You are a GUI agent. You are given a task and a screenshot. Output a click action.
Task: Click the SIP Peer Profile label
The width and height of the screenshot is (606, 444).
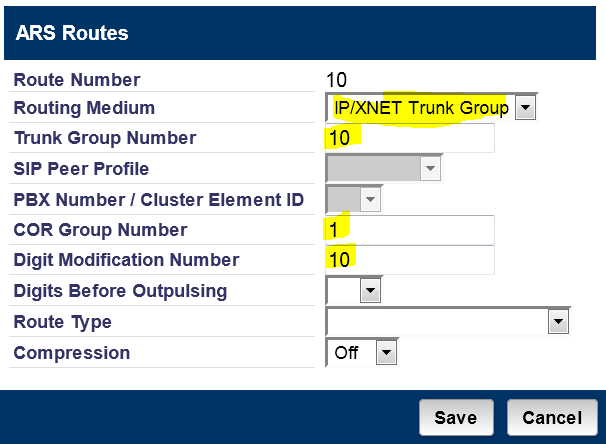coord(81,169)
